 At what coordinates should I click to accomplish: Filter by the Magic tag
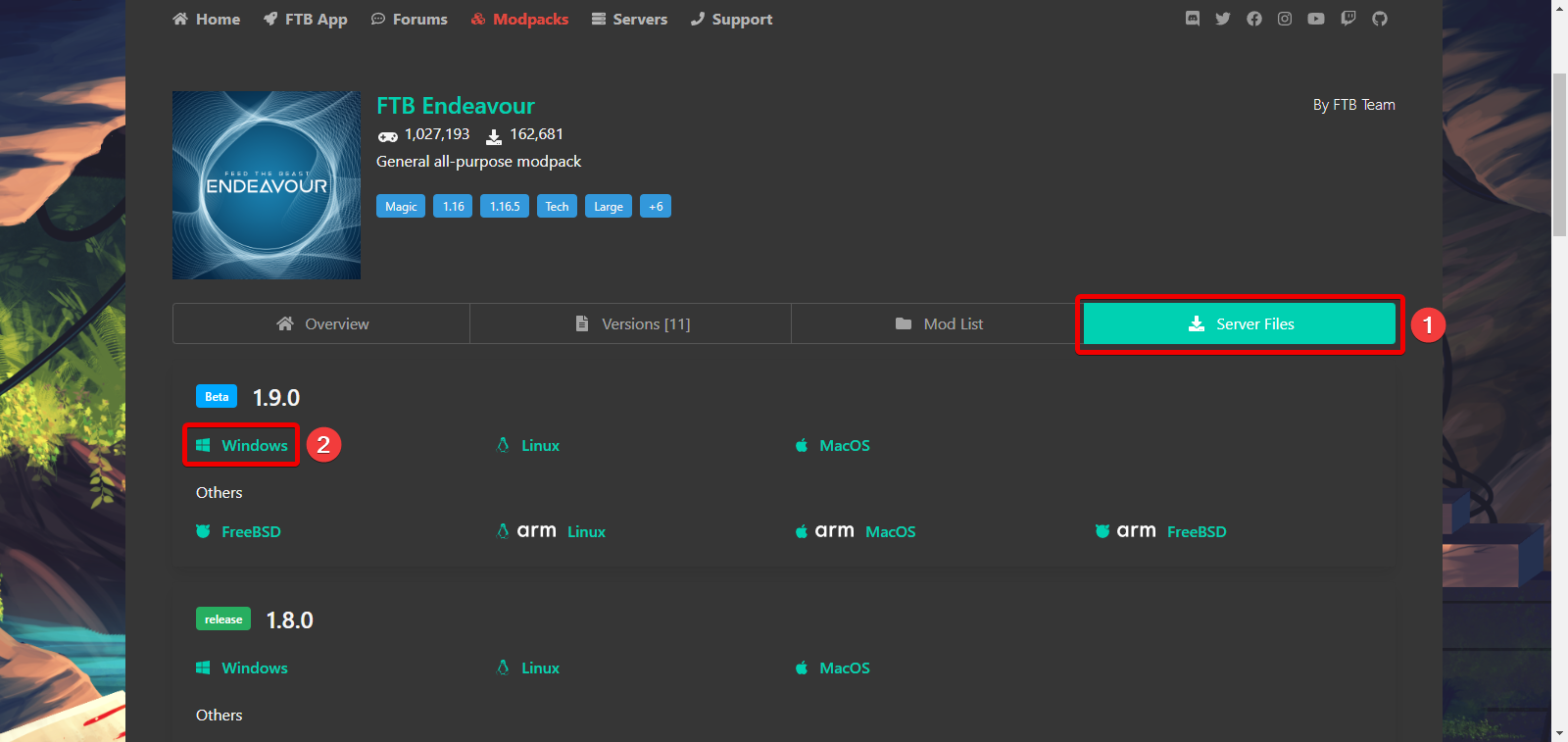401,206
